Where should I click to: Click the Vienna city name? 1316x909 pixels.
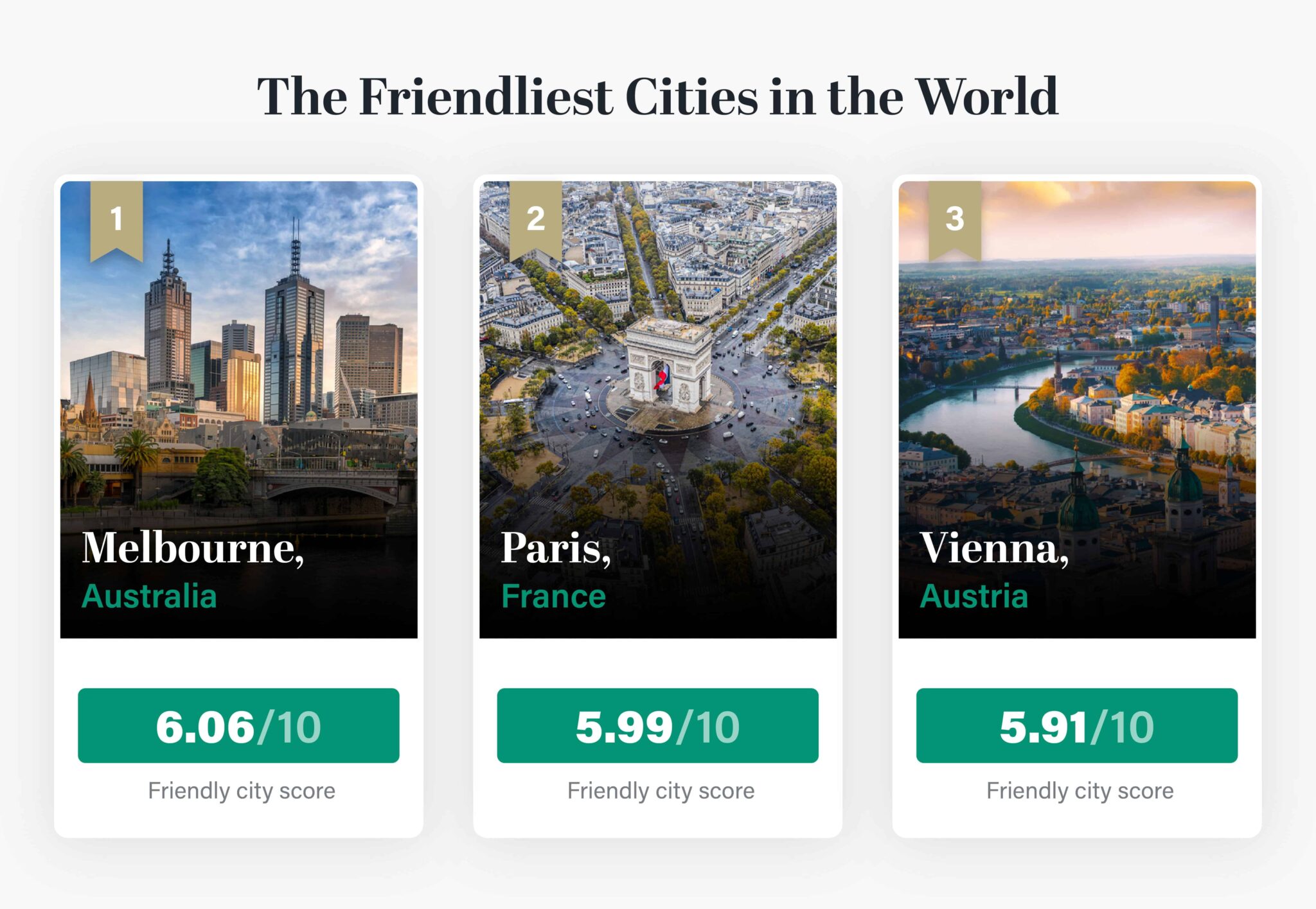point(994,549)
